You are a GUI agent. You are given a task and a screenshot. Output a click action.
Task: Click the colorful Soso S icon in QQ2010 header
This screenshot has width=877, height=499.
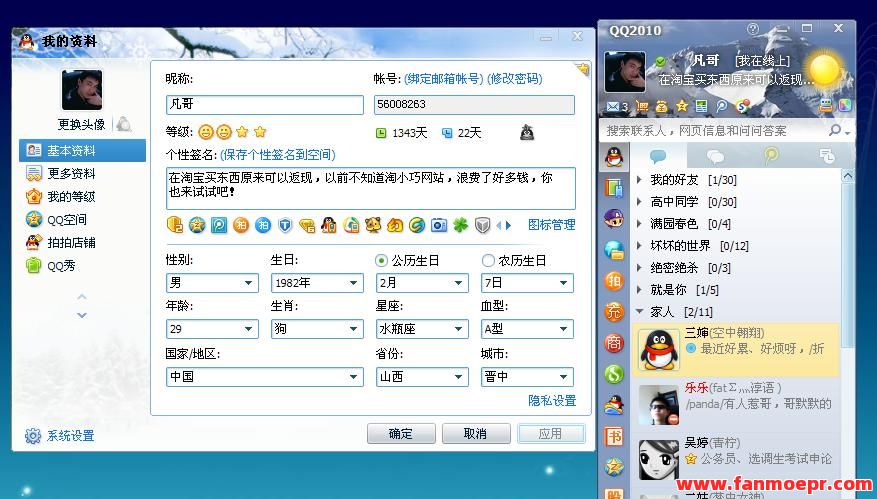pos(742,106)
